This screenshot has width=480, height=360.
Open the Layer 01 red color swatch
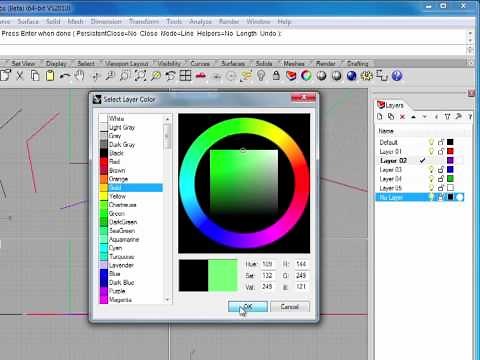pos(450,152)
